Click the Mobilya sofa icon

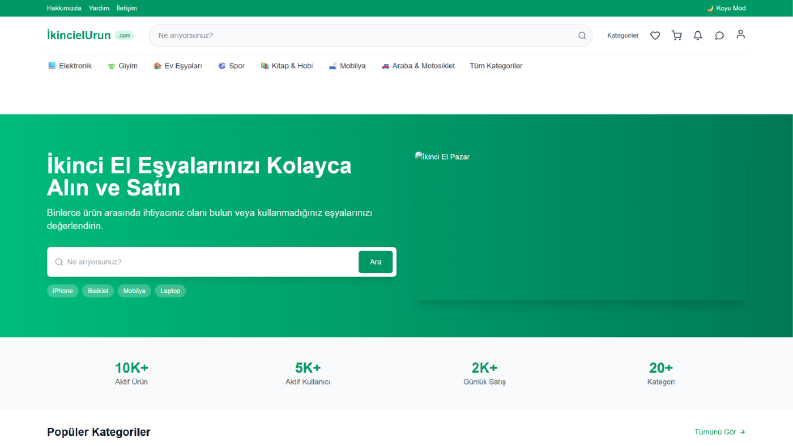(332, 66)
